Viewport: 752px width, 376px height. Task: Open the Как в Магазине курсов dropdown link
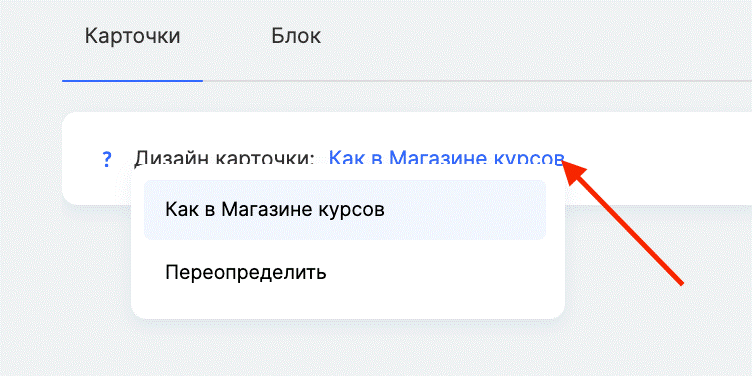(x=446, y=158)
